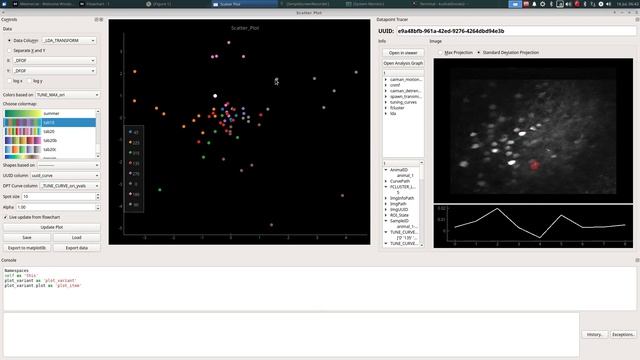Open the Colors based on dropdown
Screen dimensions: 640x360
tap(68, 95)
